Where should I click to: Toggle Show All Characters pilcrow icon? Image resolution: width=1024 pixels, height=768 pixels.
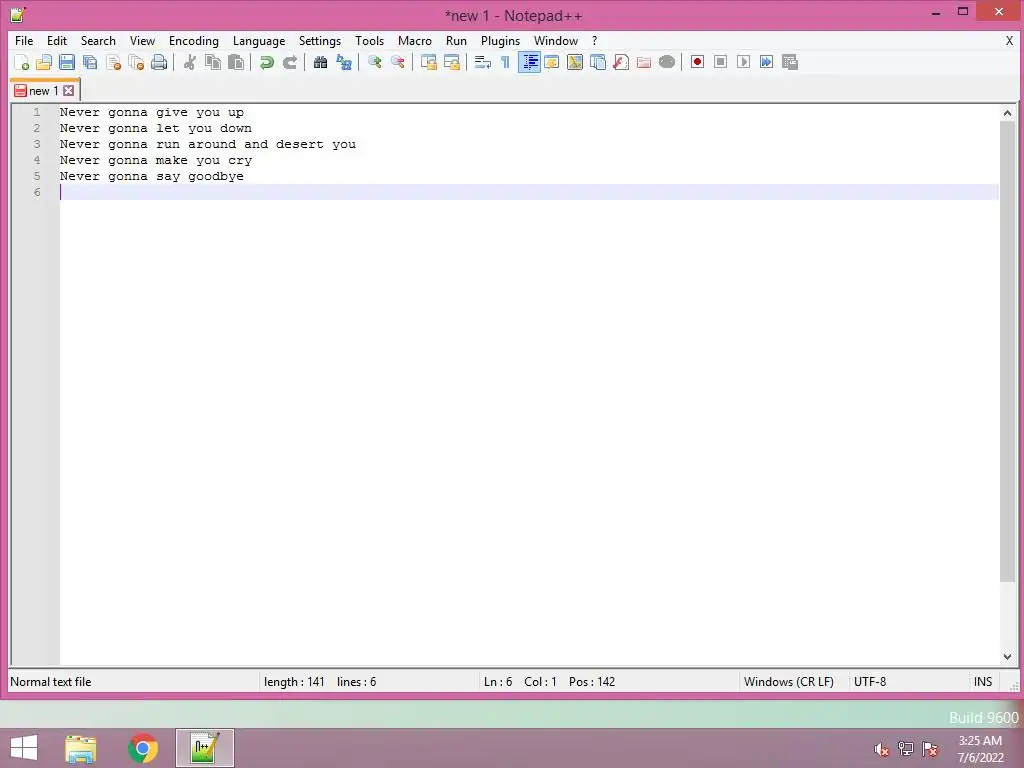[x=505, y=62]
